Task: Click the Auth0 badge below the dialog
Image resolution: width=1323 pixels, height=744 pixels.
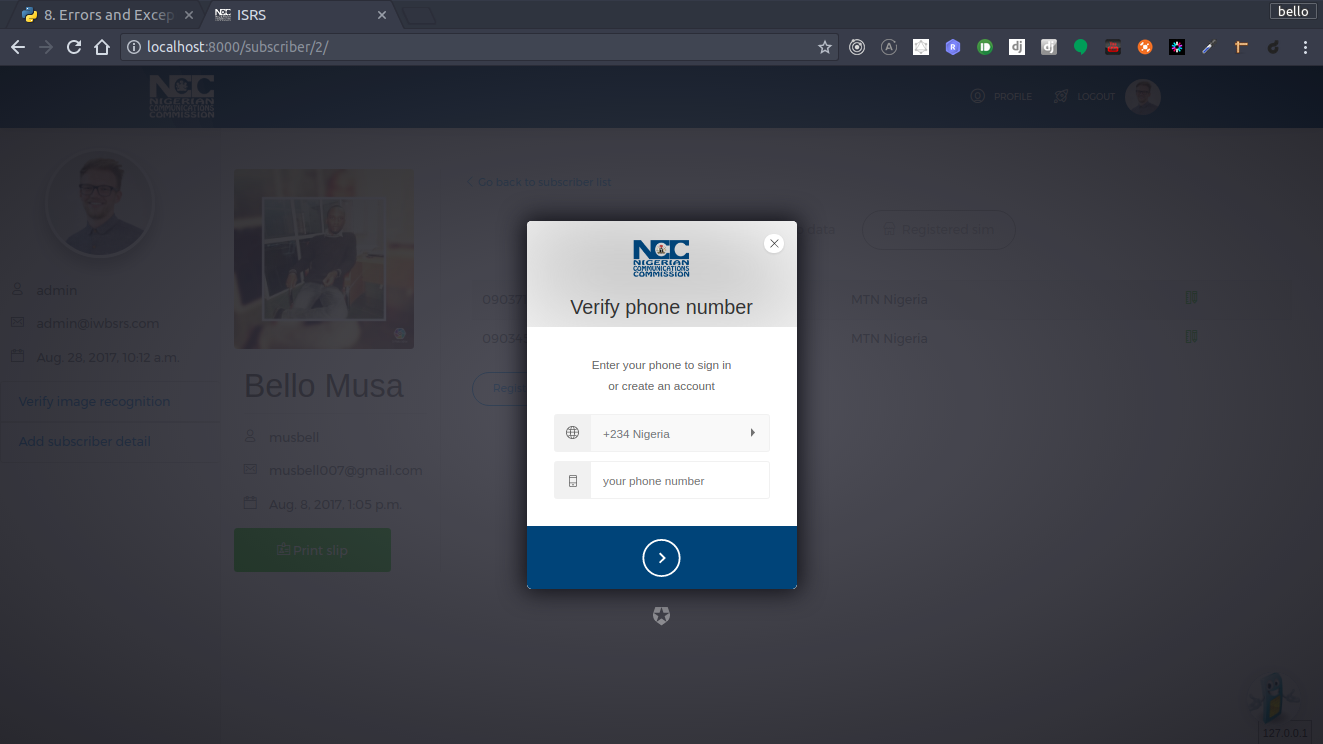Action: point(661,616)
